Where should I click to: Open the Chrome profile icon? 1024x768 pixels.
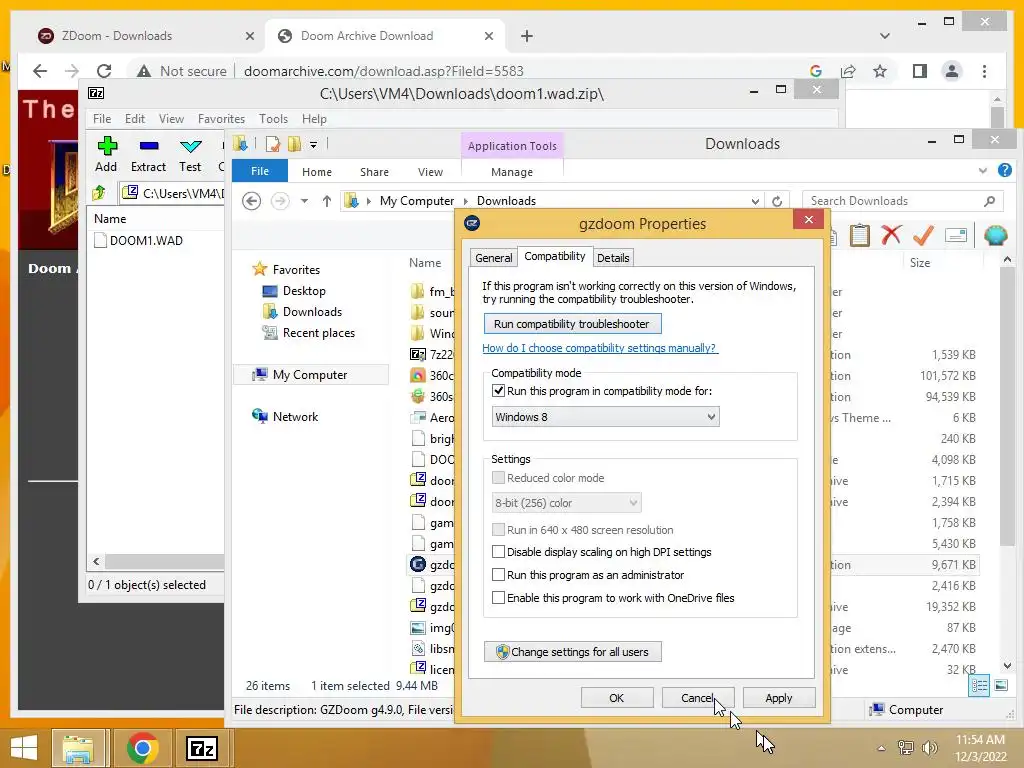coord(952,71)
